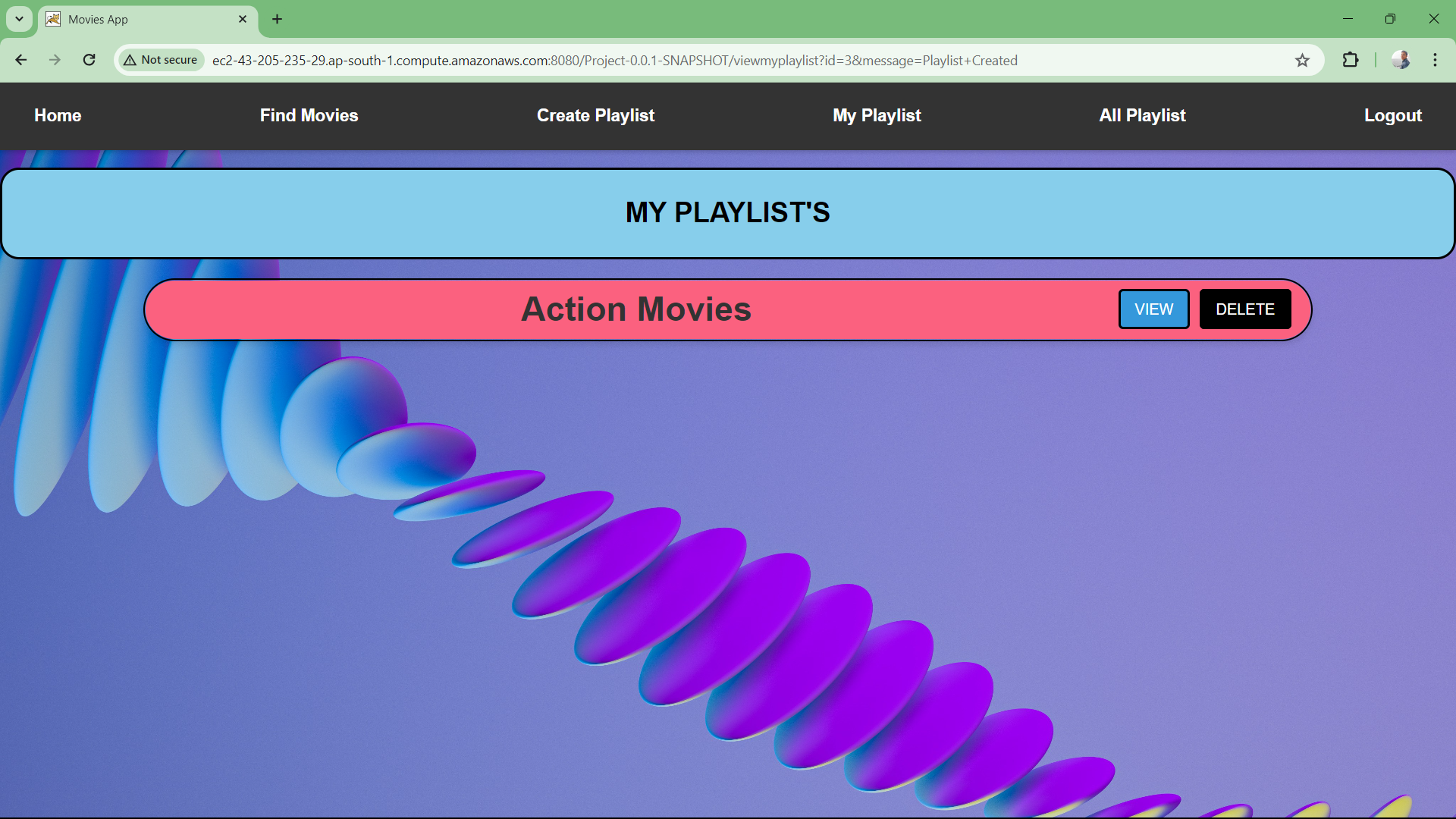This screenshot has width=1456, height=819.
Task: Delete the Action Movies playlist
Action: point(1245,309)
